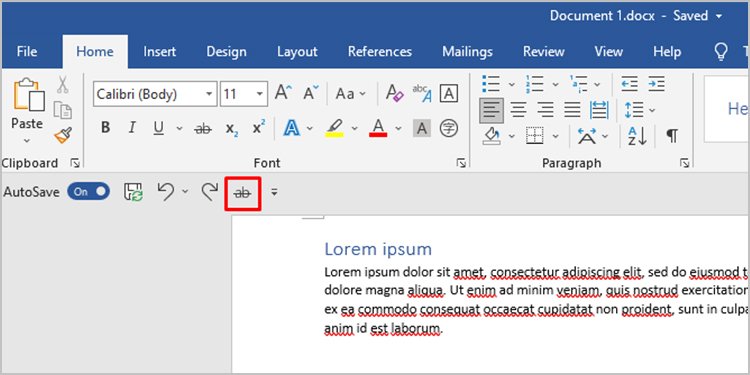Click the Cut scissors icon
This screenshot has width=750, height=375.
63,84
